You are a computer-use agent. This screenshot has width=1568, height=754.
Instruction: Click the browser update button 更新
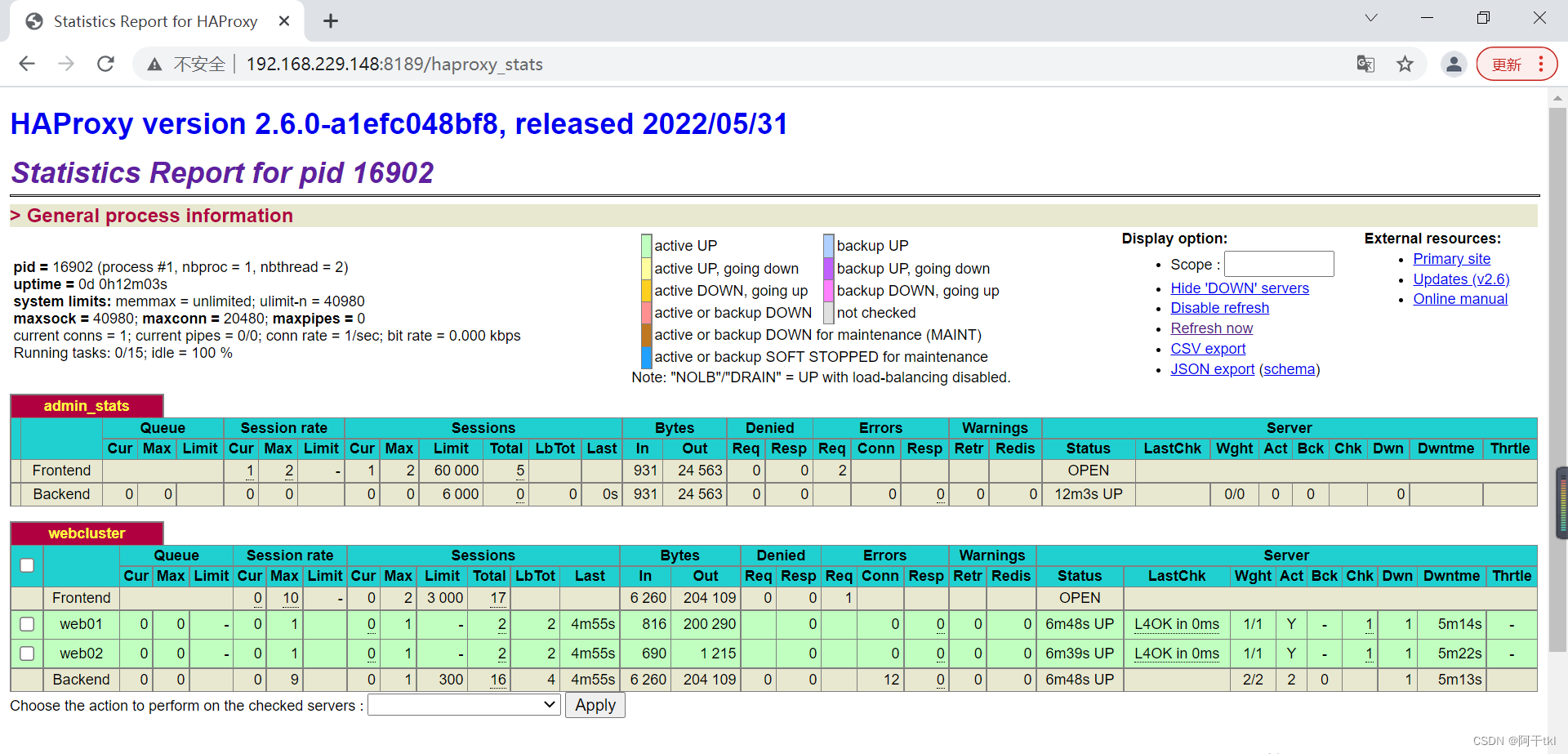point(1517,65)
